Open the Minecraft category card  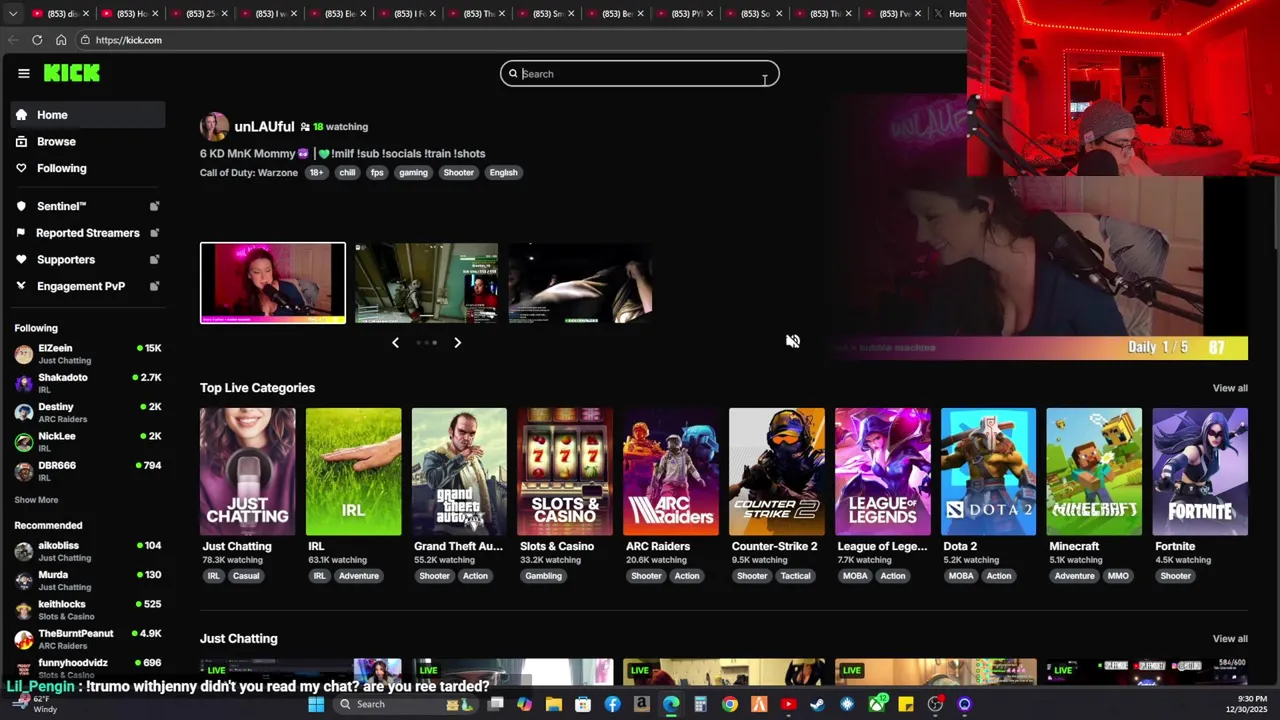tap(1094, 472)
